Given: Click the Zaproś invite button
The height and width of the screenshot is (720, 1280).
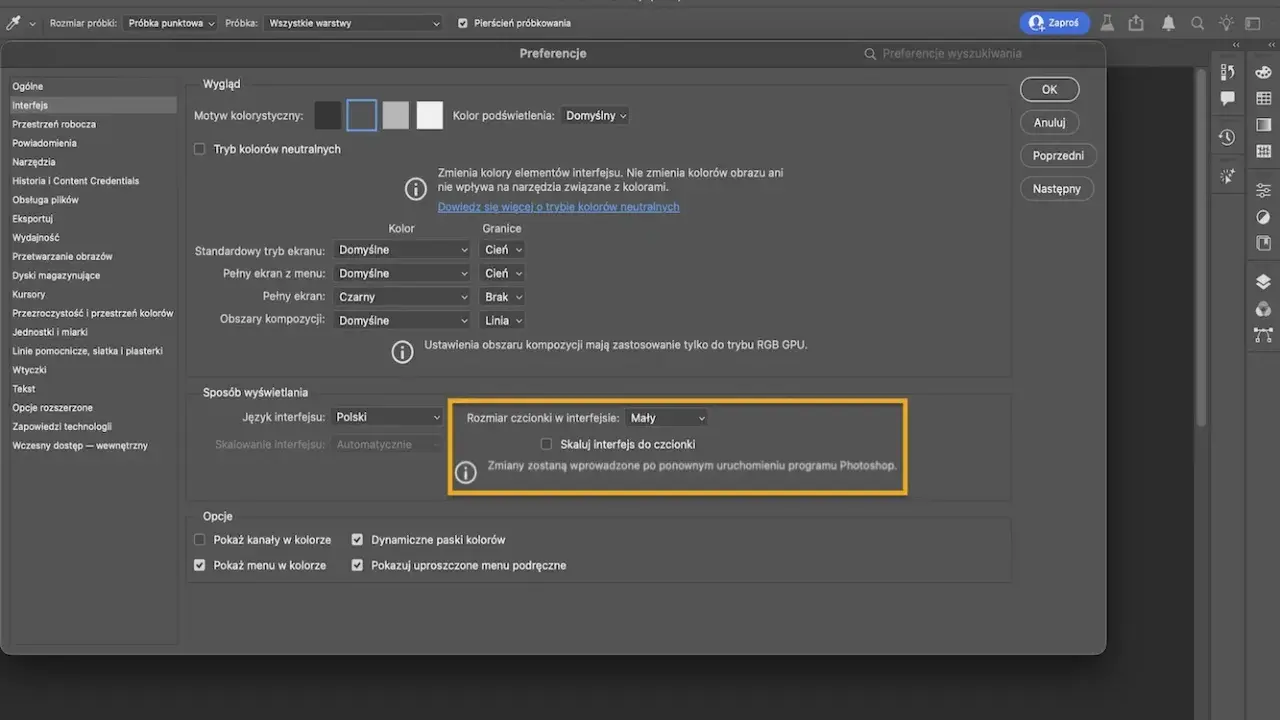Looking at the screenshot, I should [x=1055, y=22].
